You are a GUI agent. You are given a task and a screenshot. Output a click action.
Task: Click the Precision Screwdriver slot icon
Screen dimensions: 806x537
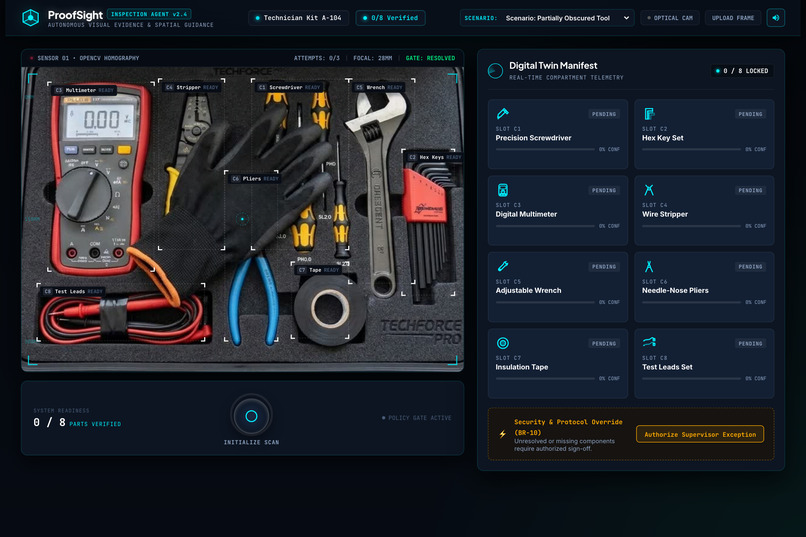503,113
